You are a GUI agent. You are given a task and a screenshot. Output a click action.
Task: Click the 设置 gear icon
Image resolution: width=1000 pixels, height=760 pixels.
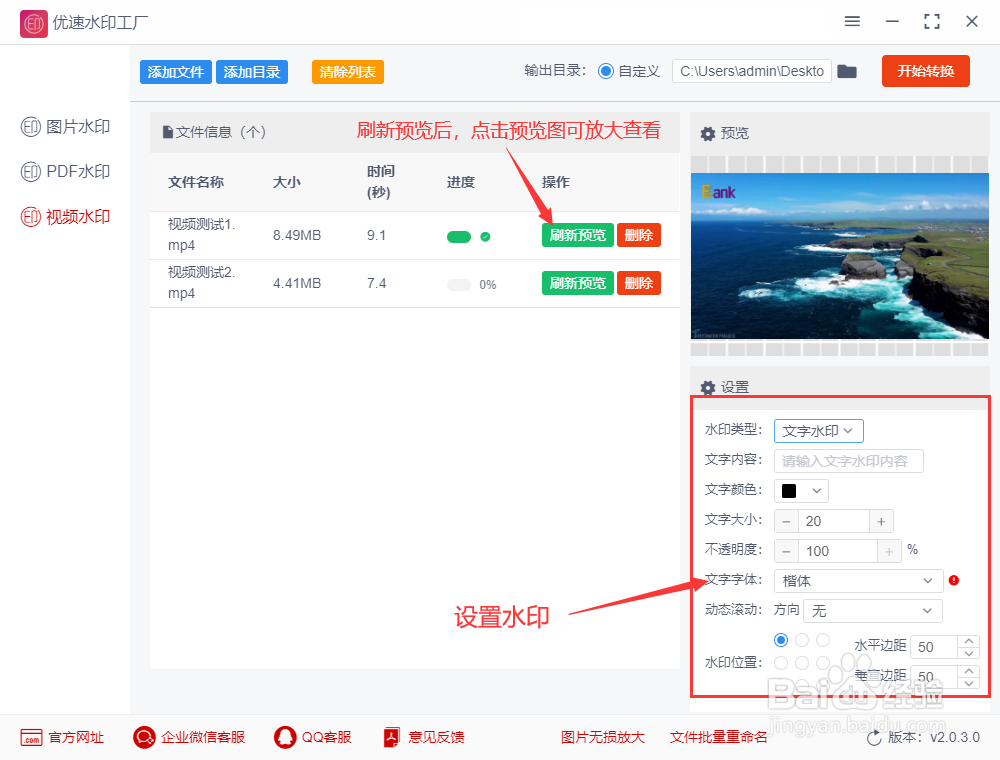tap(707, 388)
